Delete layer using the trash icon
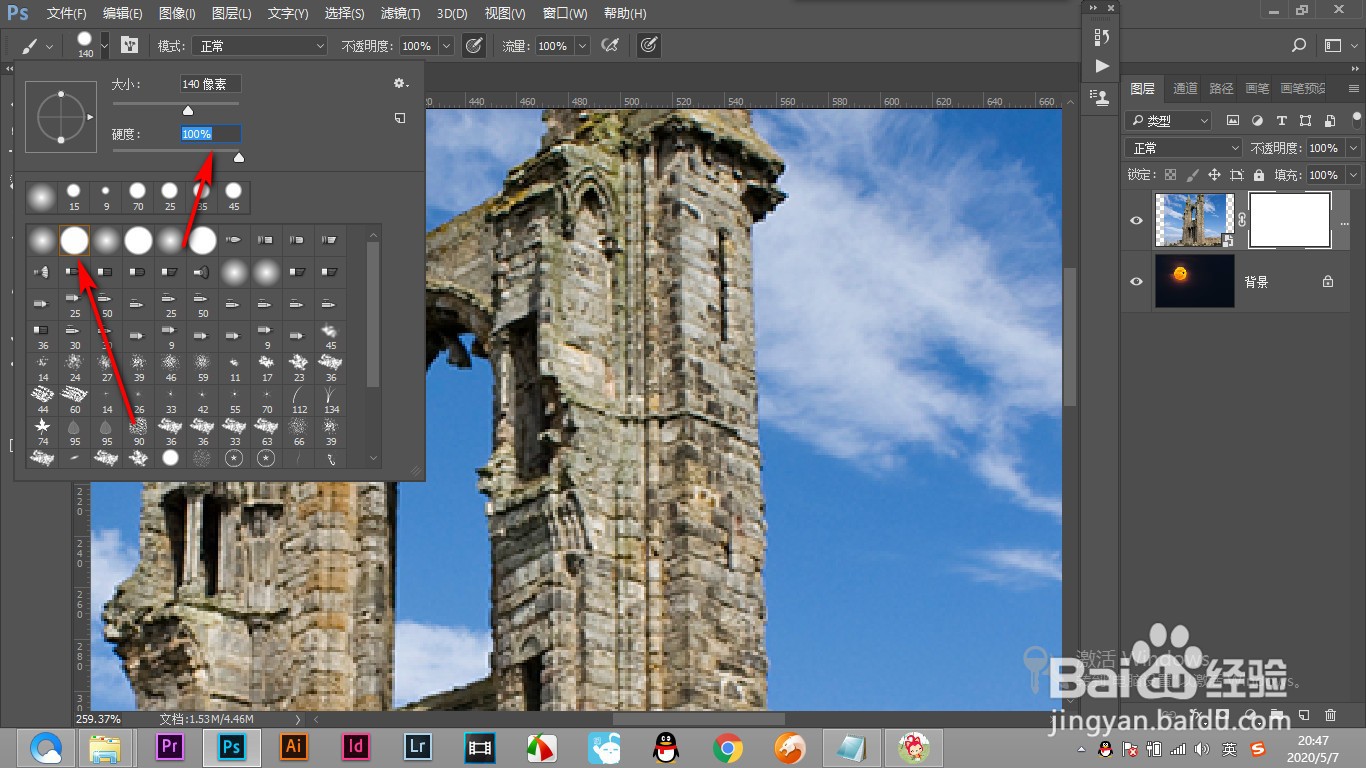The image size is (1366, 768). click(x=1330, y=715)
